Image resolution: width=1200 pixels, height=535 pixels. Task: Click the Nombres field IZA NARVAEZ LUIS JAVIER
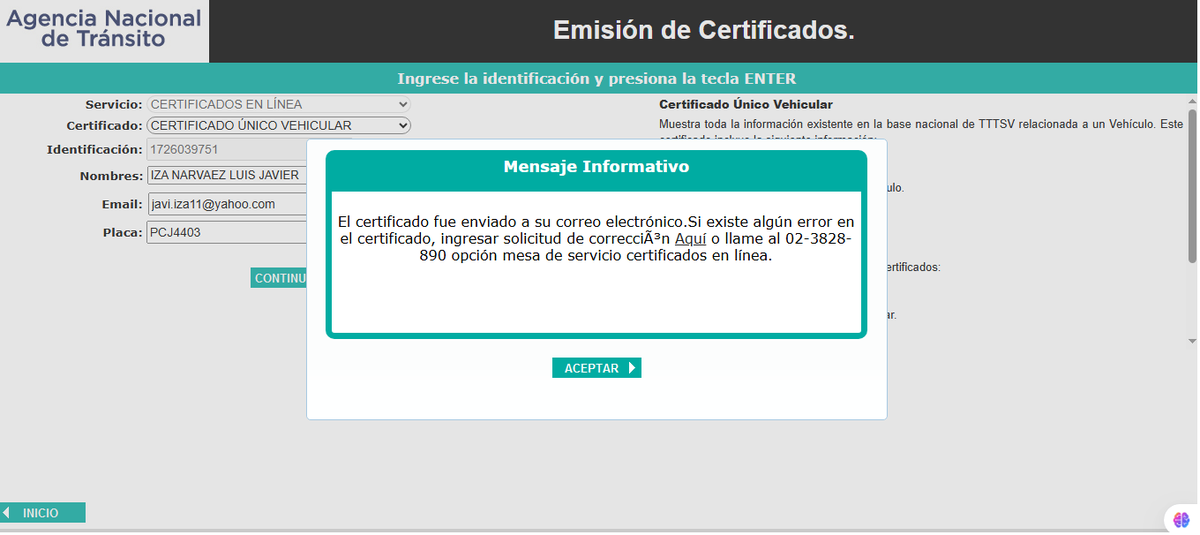tap(227, 176)
